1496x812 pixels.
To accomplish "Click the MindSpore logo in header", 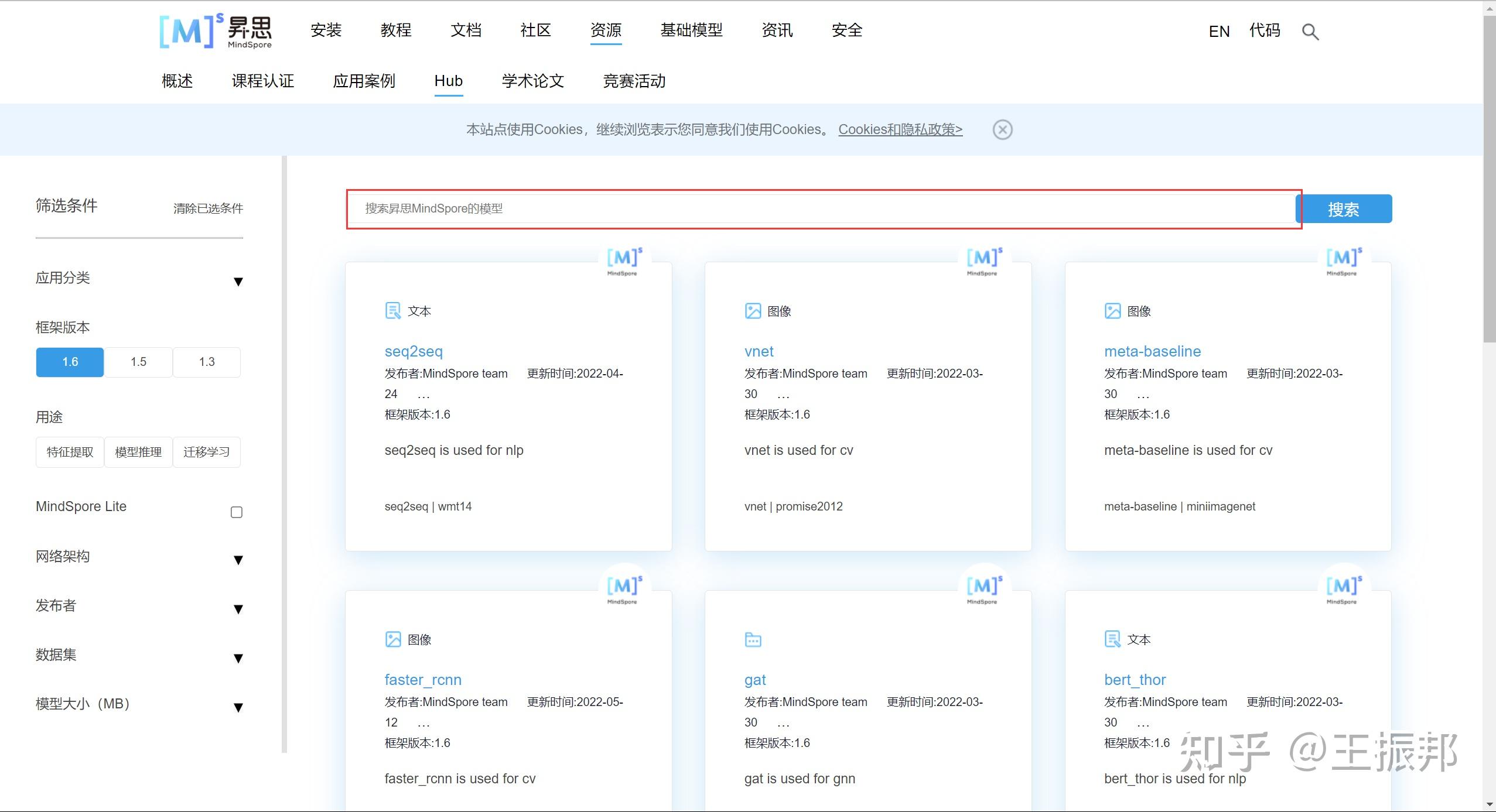I will (216, 32).
